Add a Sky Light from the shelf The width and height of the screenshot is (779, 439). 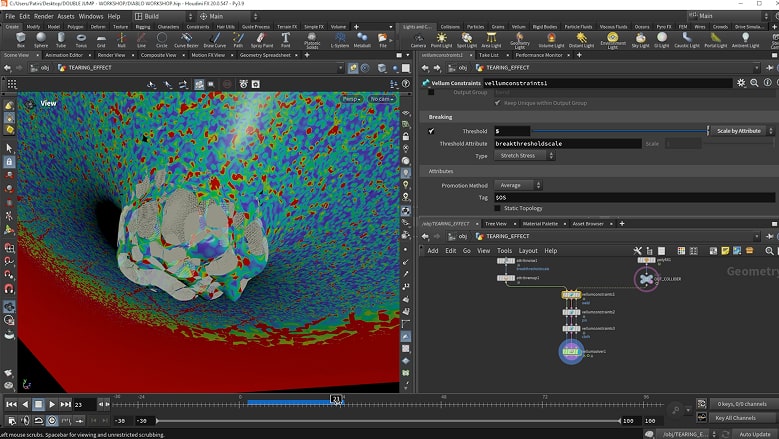pos(640,40)
